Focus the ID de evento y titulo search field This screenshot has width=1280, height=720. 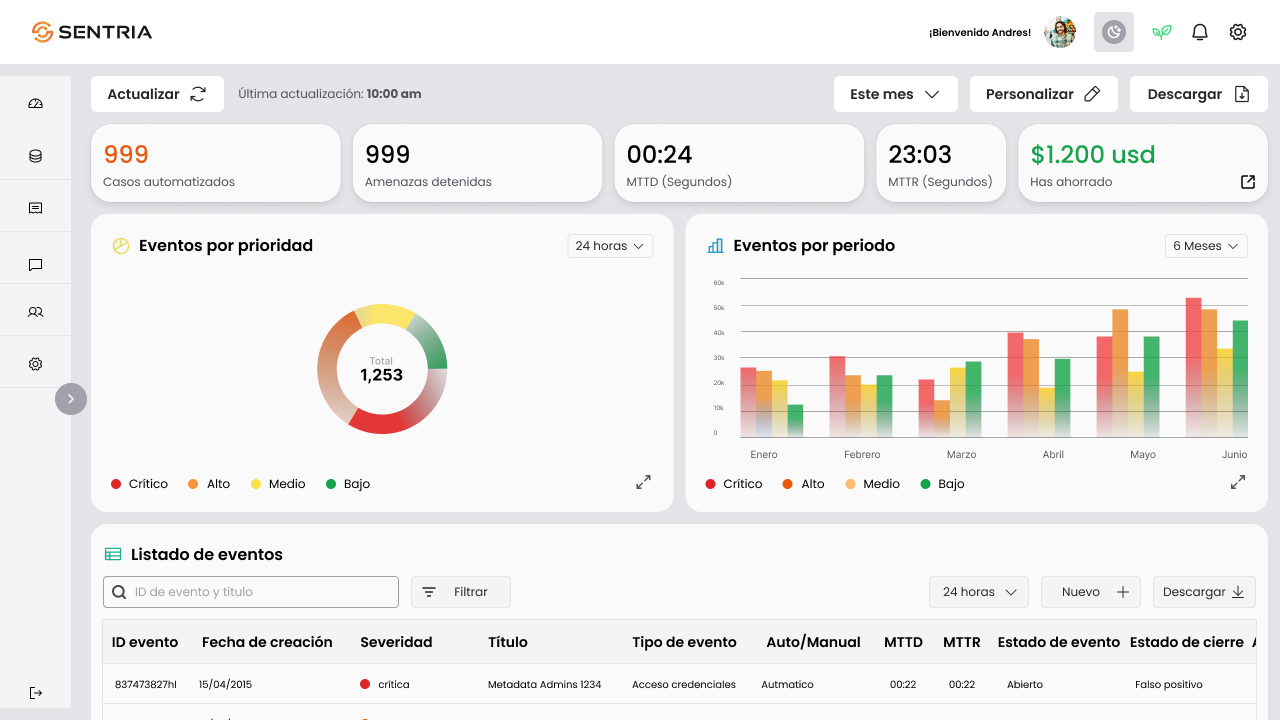click(x=251, y=592)
